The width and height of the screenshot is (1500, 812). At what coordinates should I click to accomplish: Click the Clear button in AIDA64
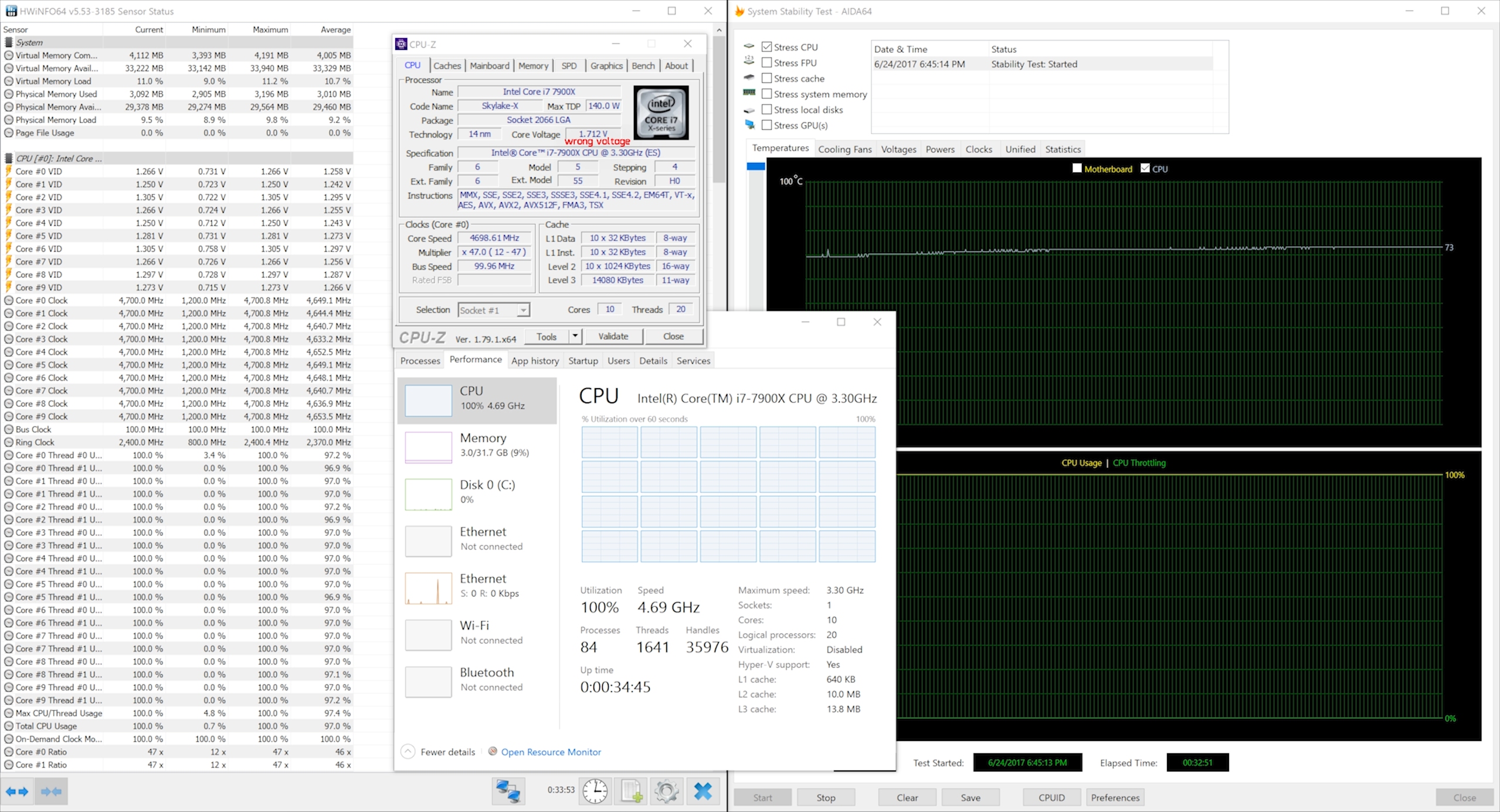pos(907,797)
